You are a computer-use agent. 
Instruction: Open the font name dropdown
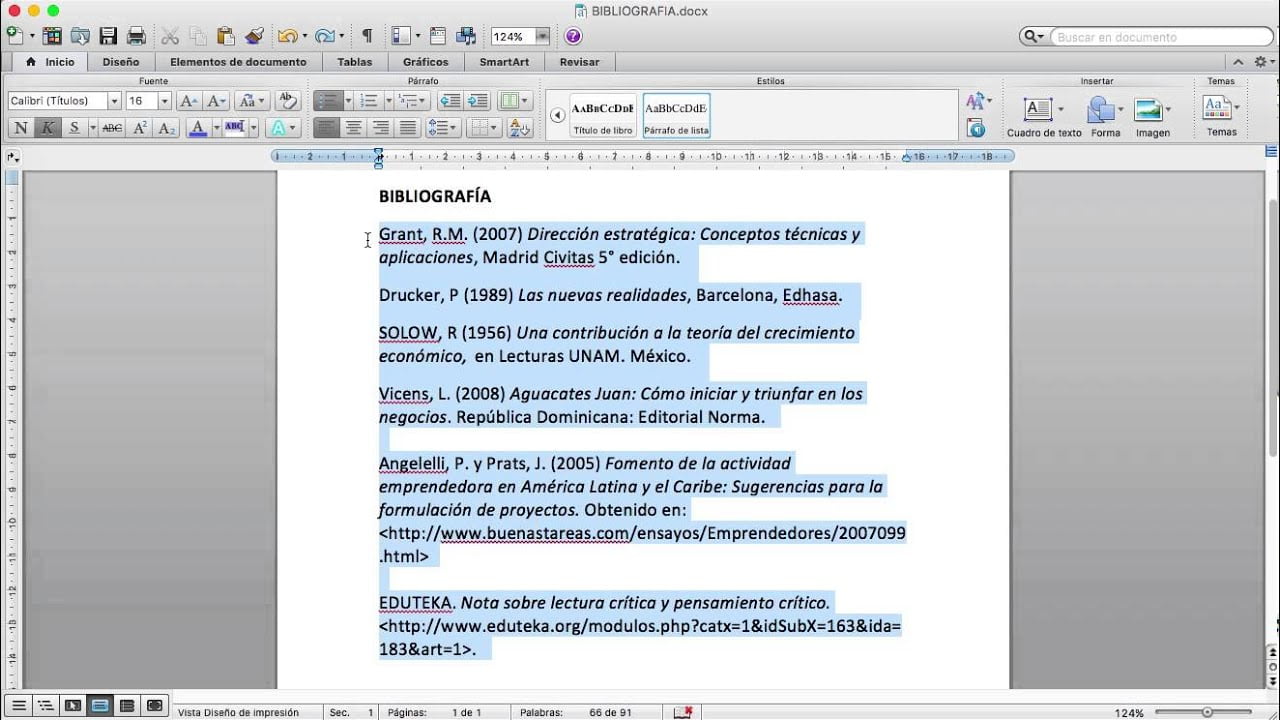[114, 101]
